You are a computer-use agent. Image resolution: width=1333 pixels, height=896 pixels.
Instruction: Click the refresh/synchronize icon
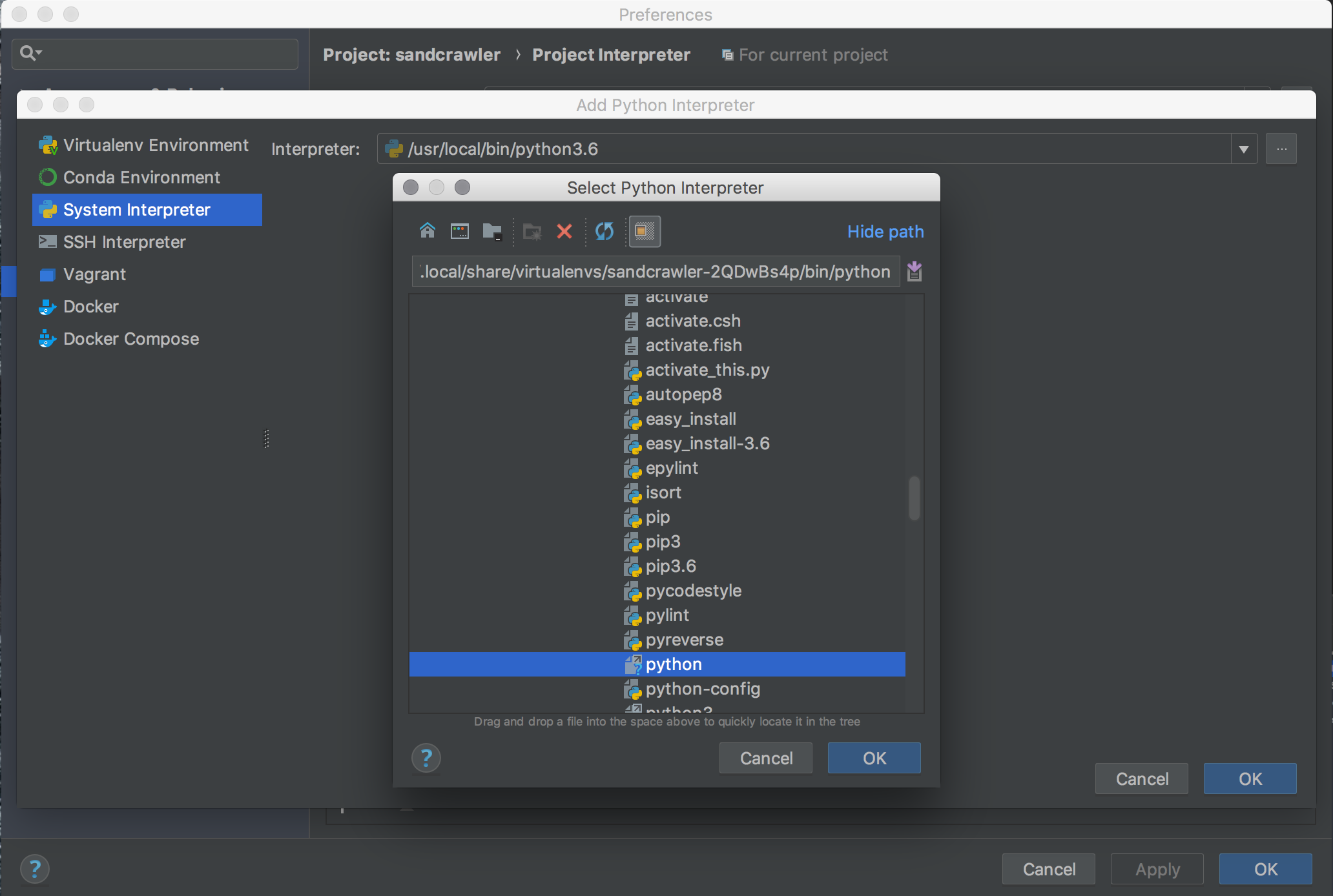pyautogui.click(x=606, y=232)
